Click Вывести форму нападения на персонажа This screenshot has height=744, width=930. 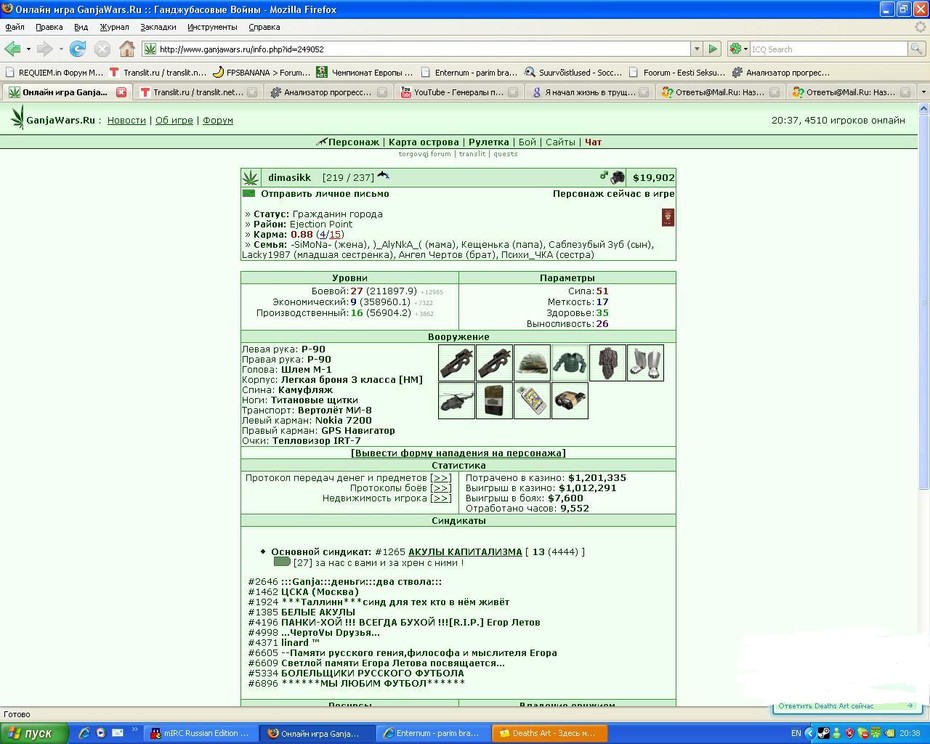point(458,453)
